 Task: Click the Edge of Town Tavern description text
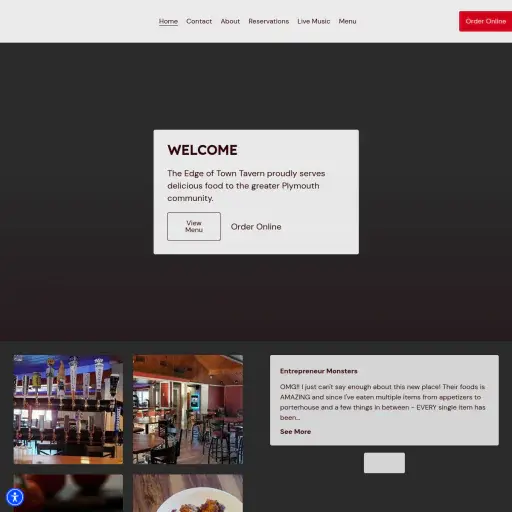click(x=246, y=186)
